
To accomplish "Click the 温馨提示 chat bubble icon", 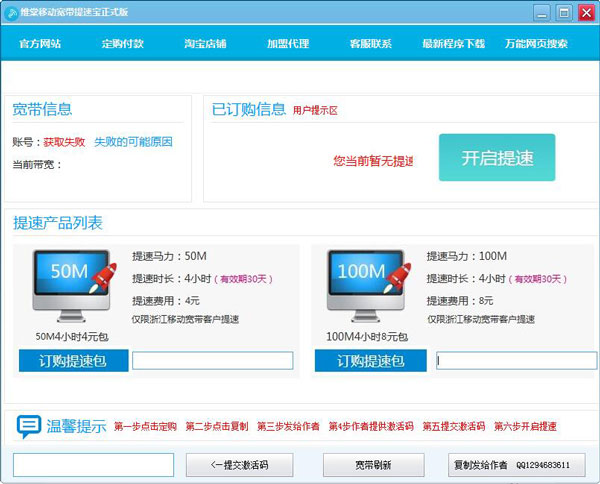I will pyautogui.click(x=29, y=427).
